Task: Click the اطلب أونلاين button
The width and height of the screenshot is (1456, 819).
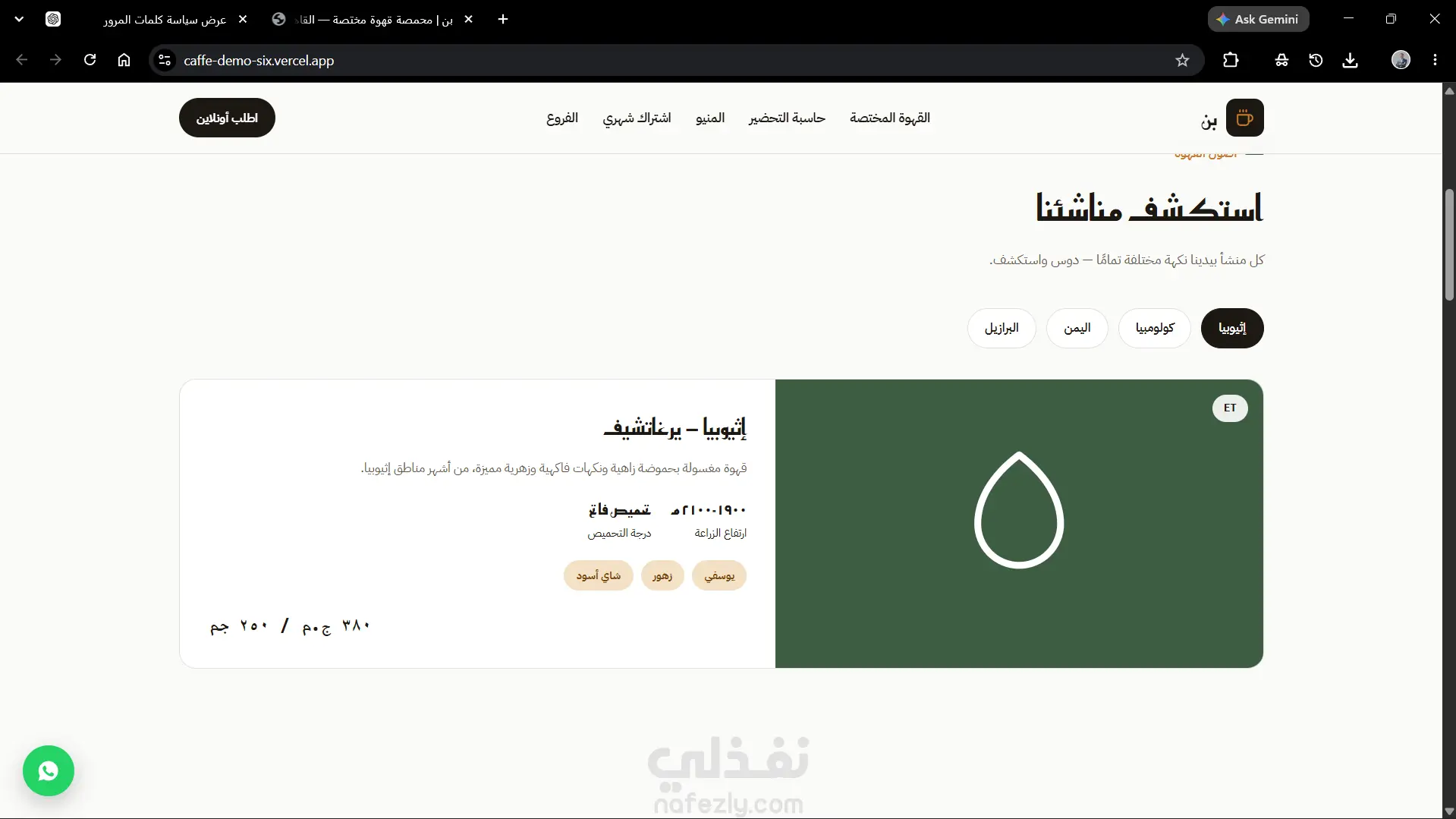Action: [227, 118]
